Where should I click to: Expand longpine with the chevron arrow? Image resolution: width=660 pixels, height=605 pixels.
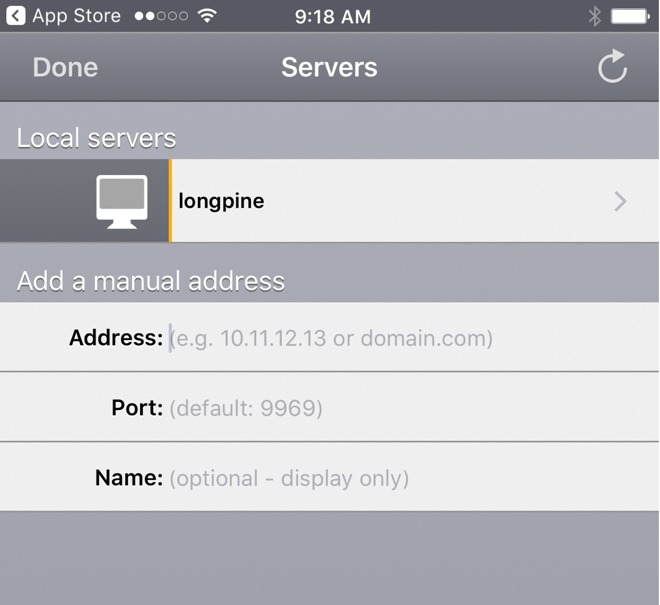(620, 201)
